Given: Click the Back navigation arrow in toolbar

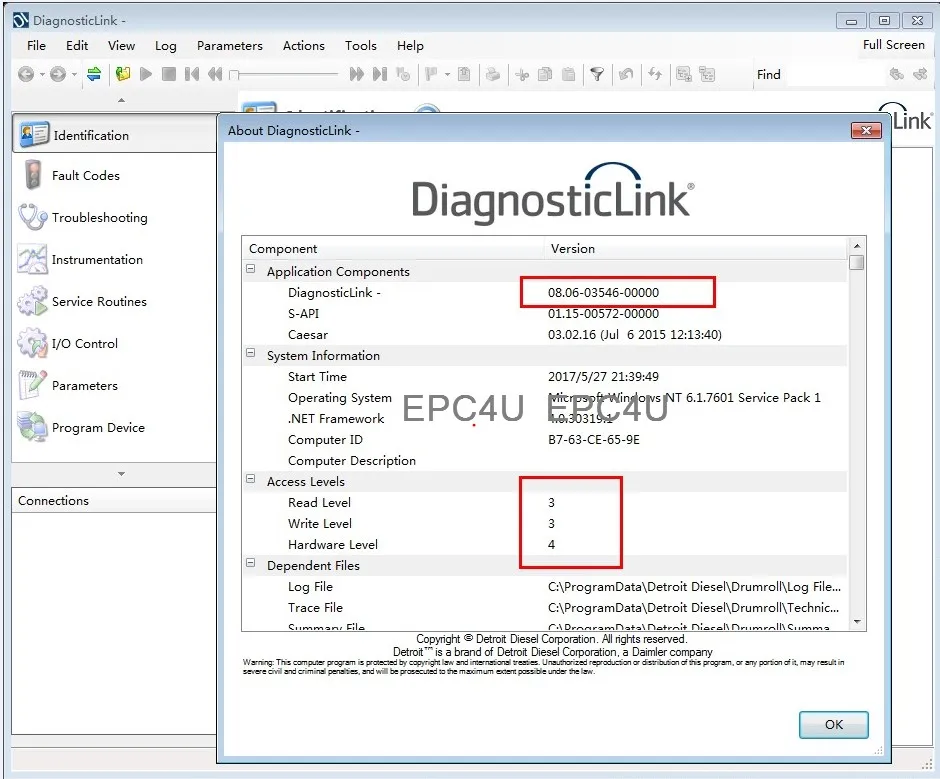Looking at the screenshot, I should coord(26,74).
